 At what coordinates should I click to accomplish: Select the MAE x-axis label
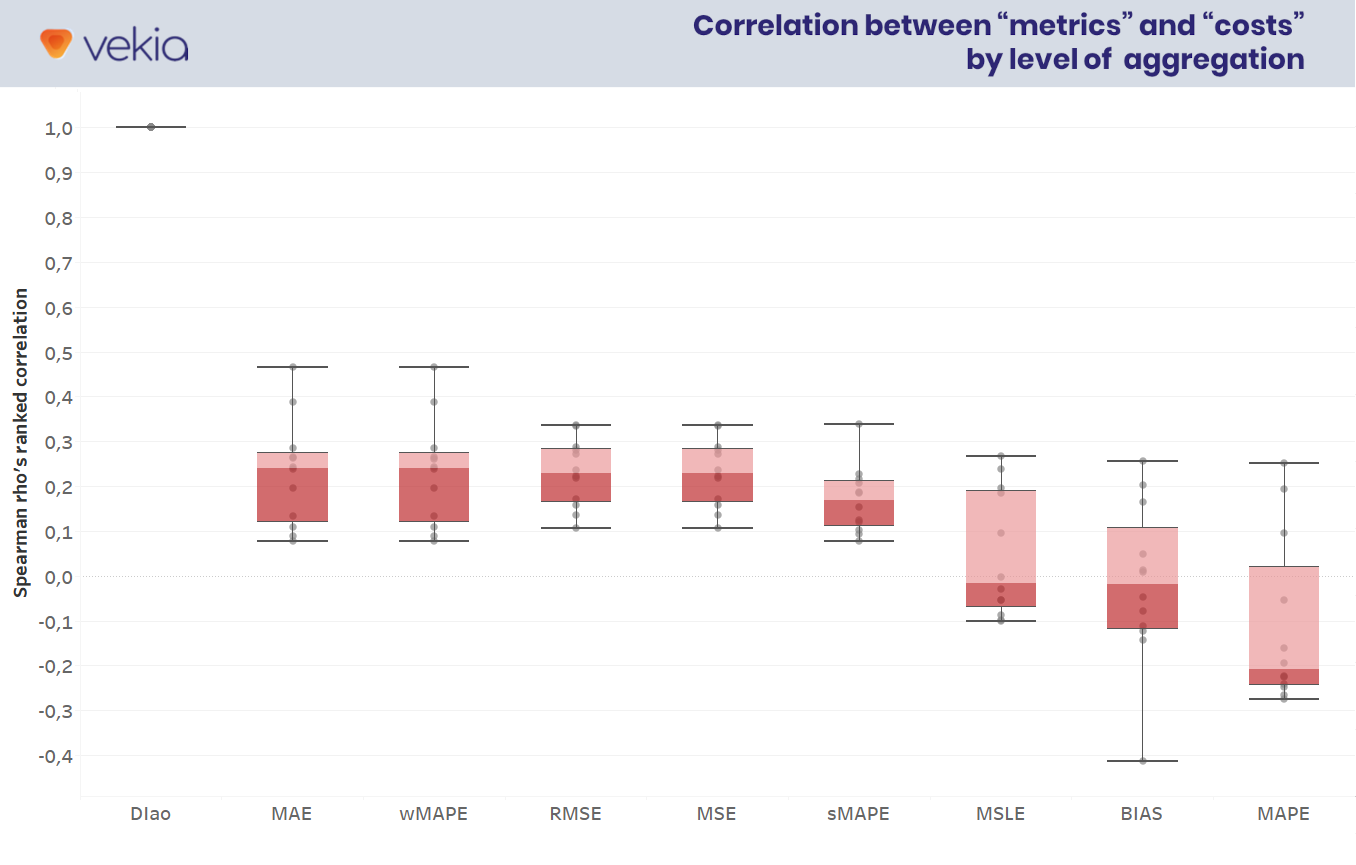pyautogui.click(x=291, y=814)
